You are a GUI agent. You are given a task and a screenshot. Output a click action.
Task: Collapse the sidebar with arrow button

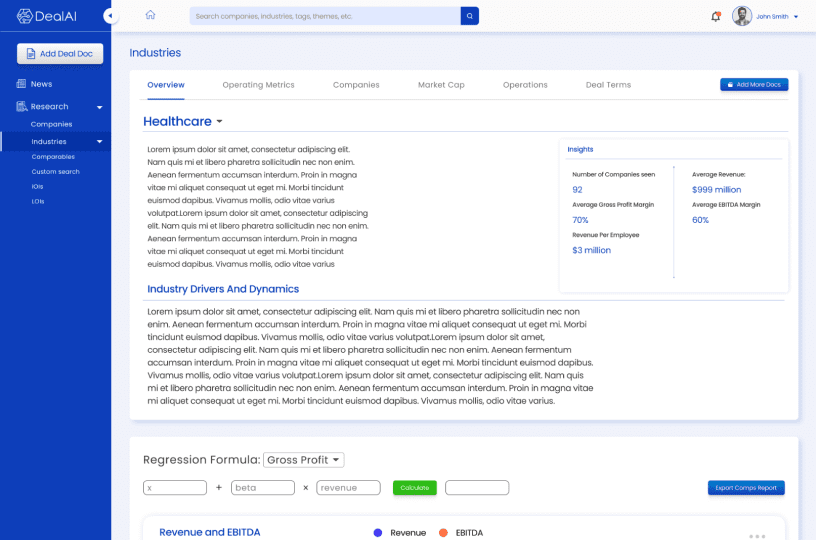click(x=110, y=16)
